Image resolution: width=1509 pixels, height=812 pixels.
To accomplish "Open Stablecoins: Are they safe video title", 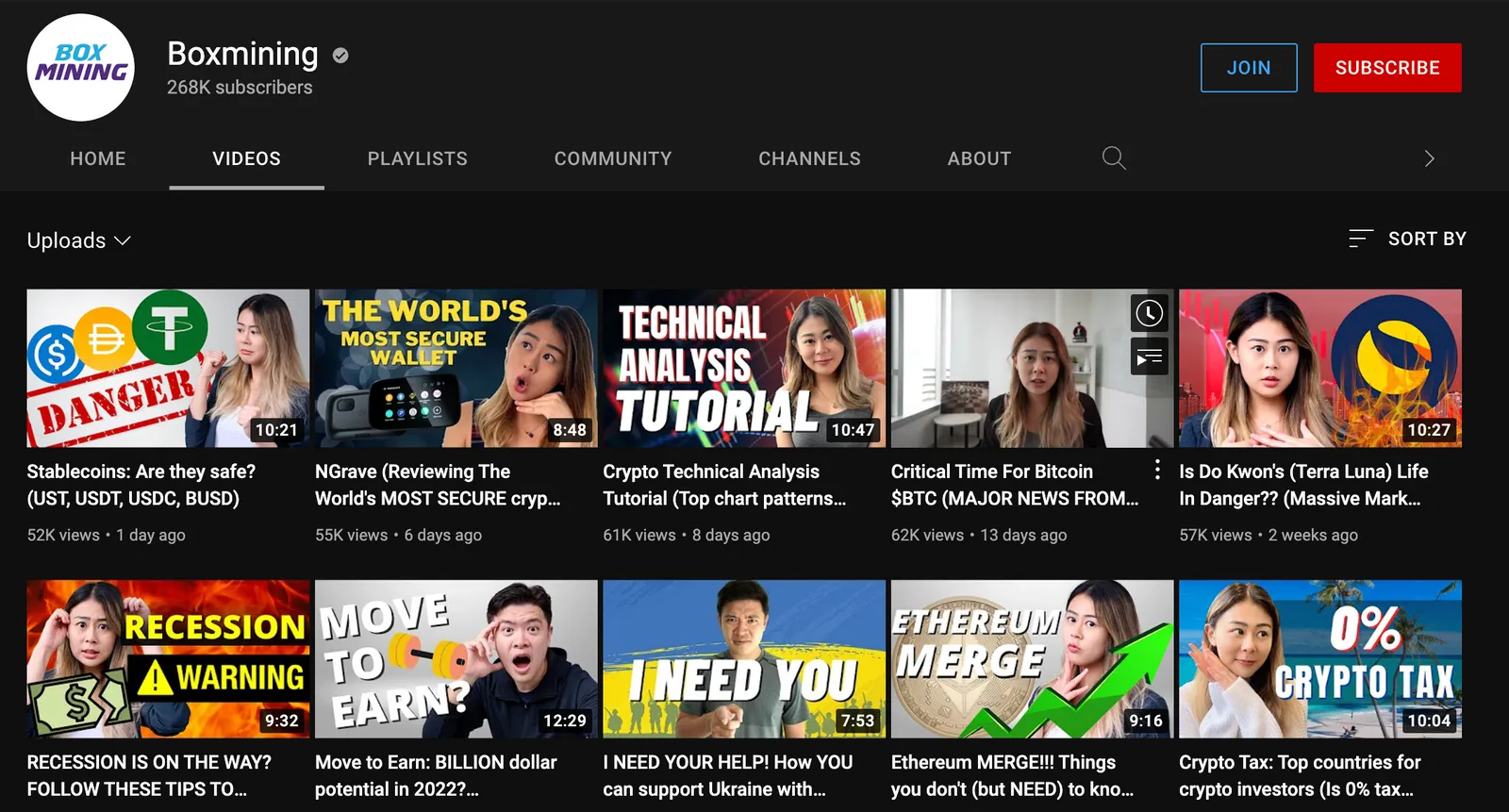I will 141,485.
